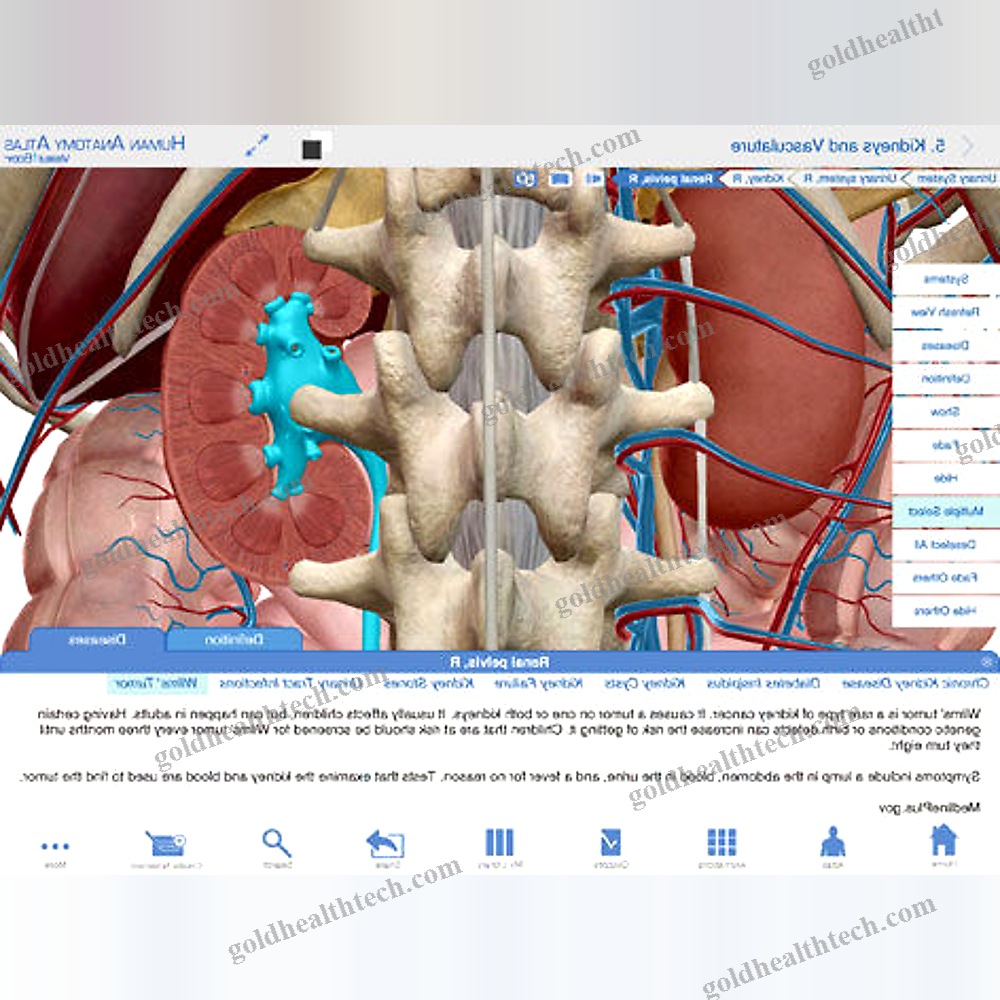Tap the icon farthest from the breadcrumb
Image resolution: width=1000 pixels, height=1000 pixels.
point(526,179)
